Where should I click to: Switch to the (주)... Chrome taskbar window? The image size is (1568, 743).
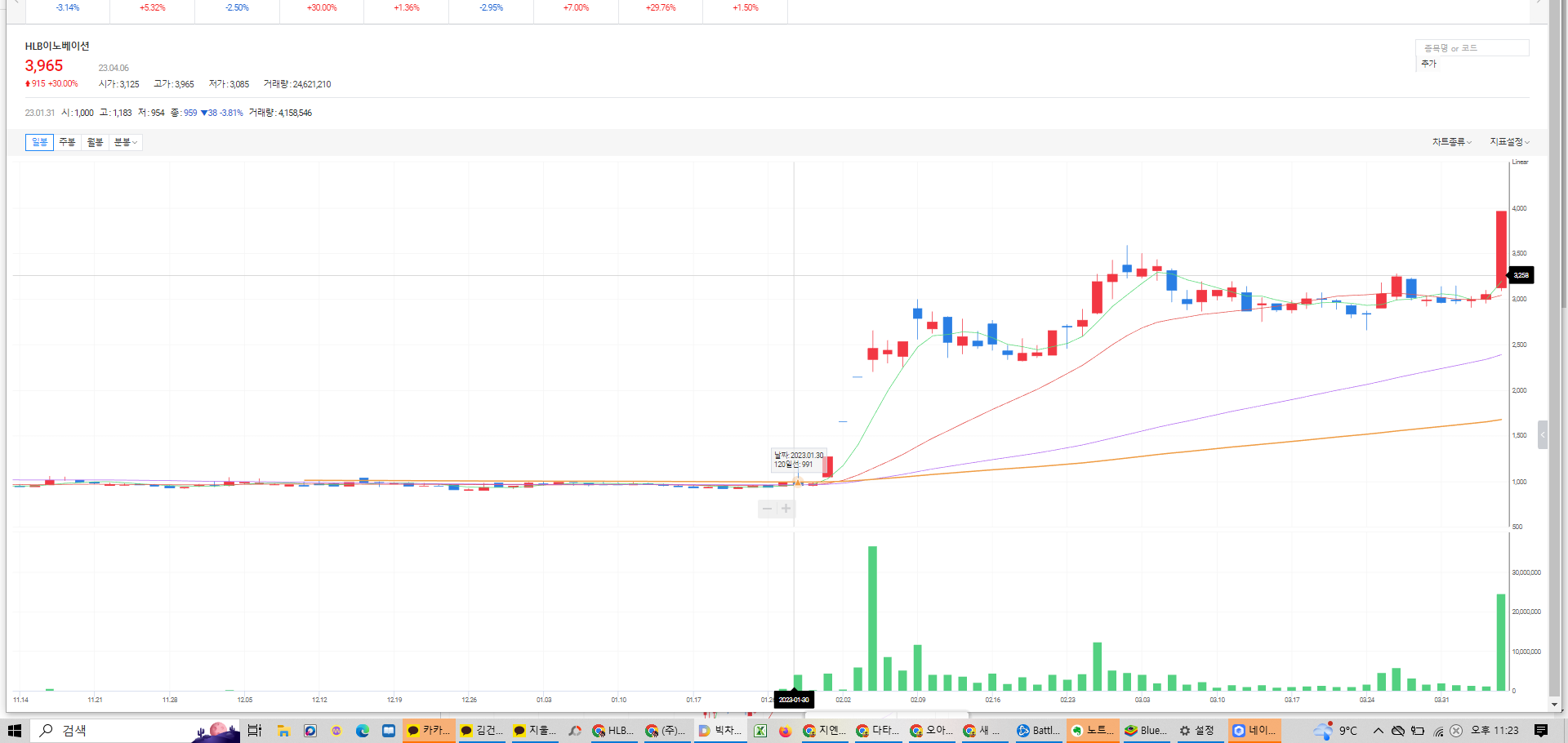tap(666, 731)
